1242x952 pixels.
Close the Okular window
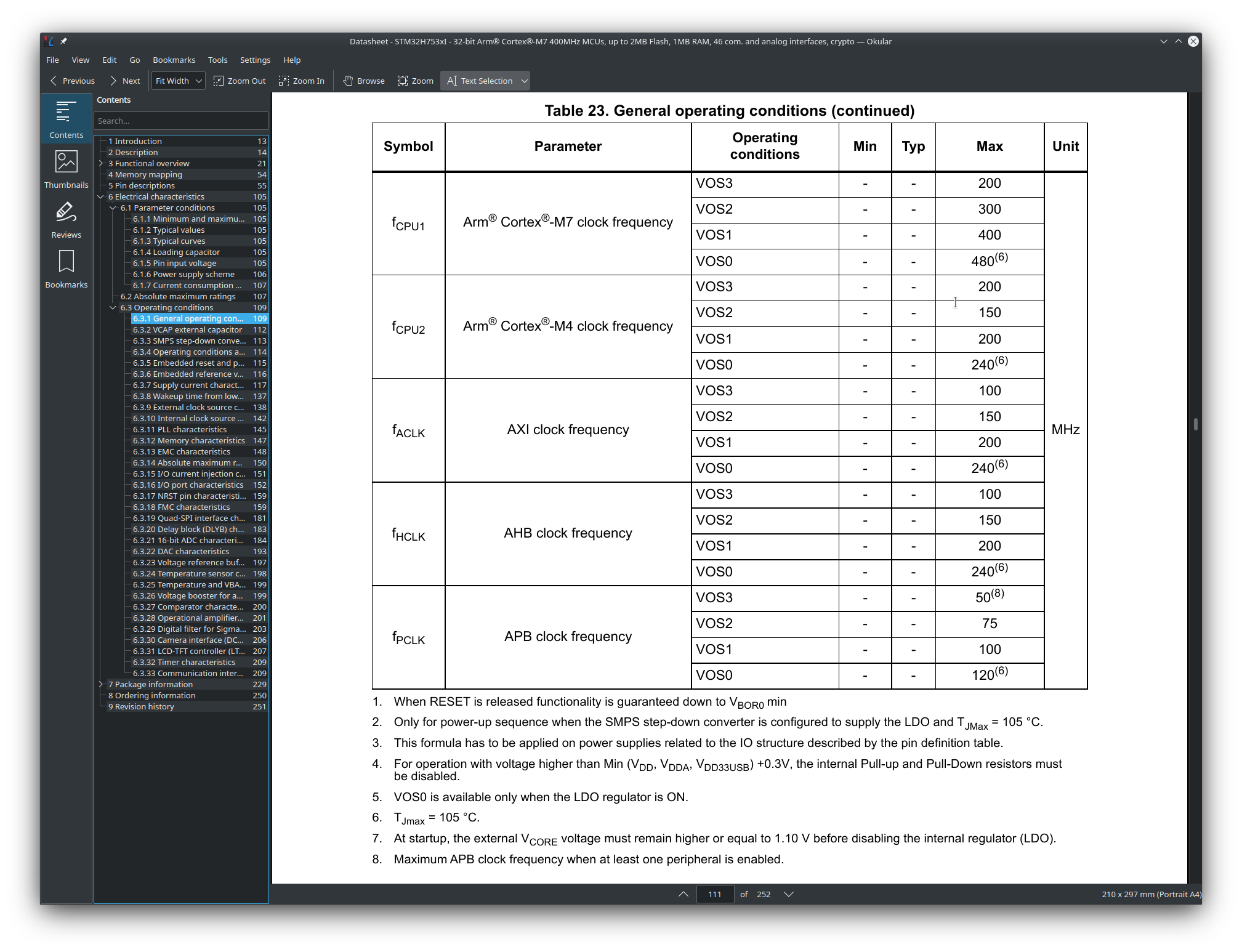click(x=1193, y=41)
